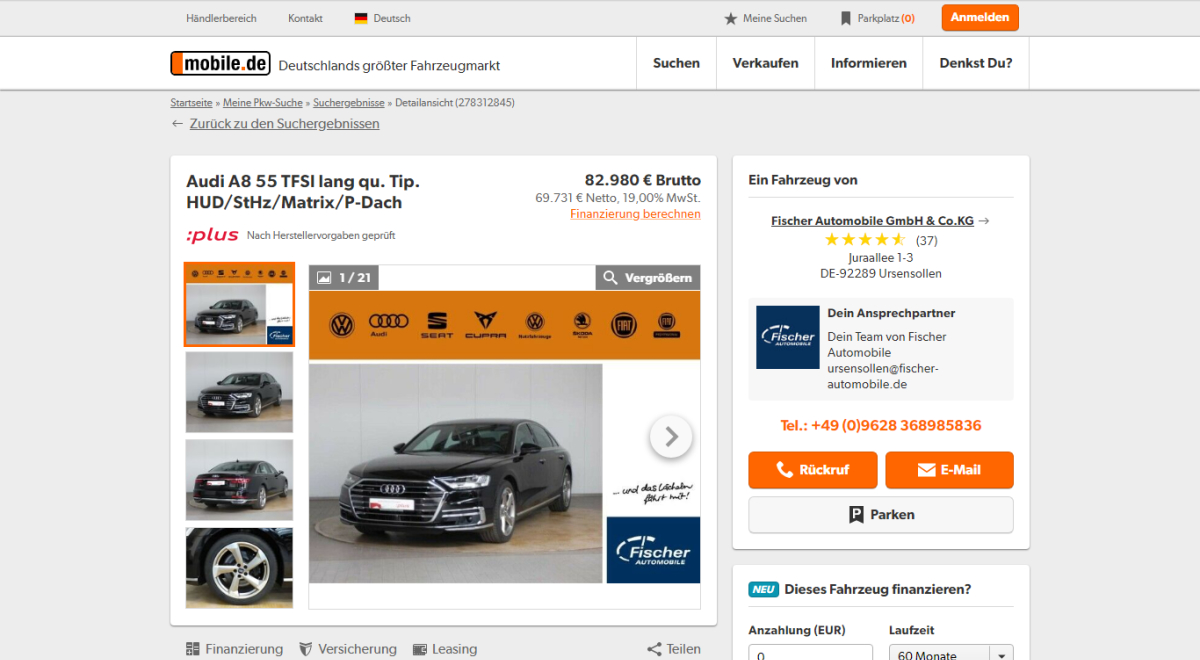
Task: Click the NEU badge in financing panel
Action: point(763,590)
